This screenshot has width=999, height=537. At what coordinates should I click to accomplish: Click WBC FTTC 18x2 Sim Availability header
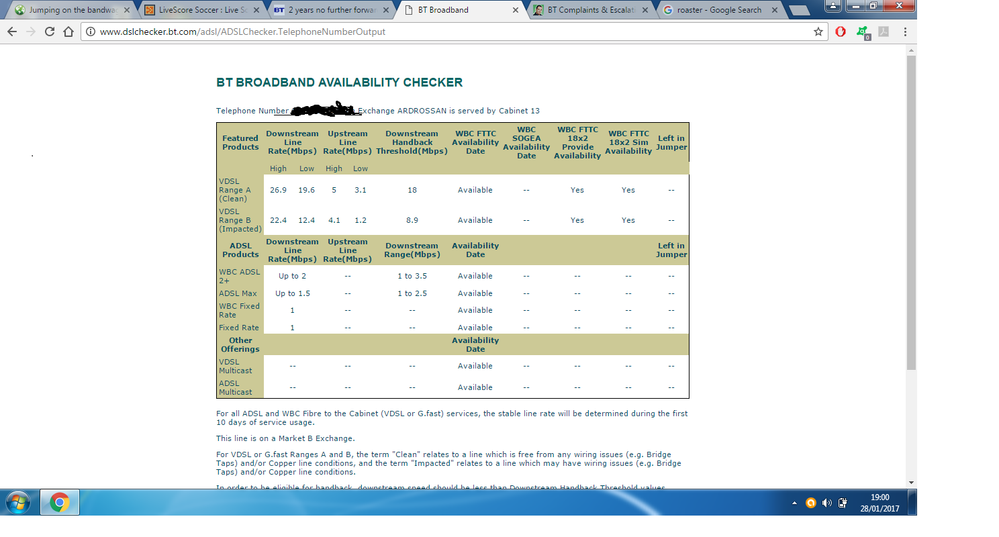click(628, 143)
